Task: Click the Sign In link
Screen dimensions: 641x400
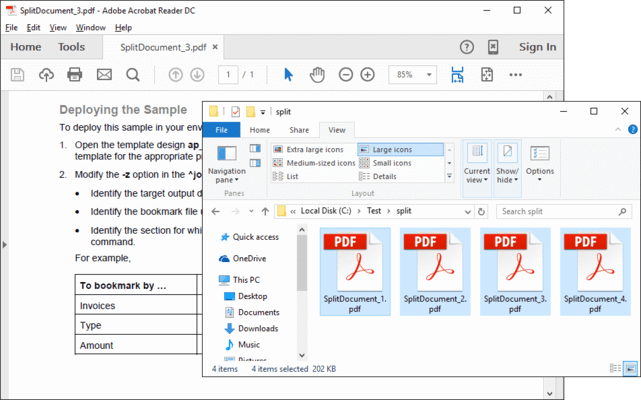Action: point(537,47)
